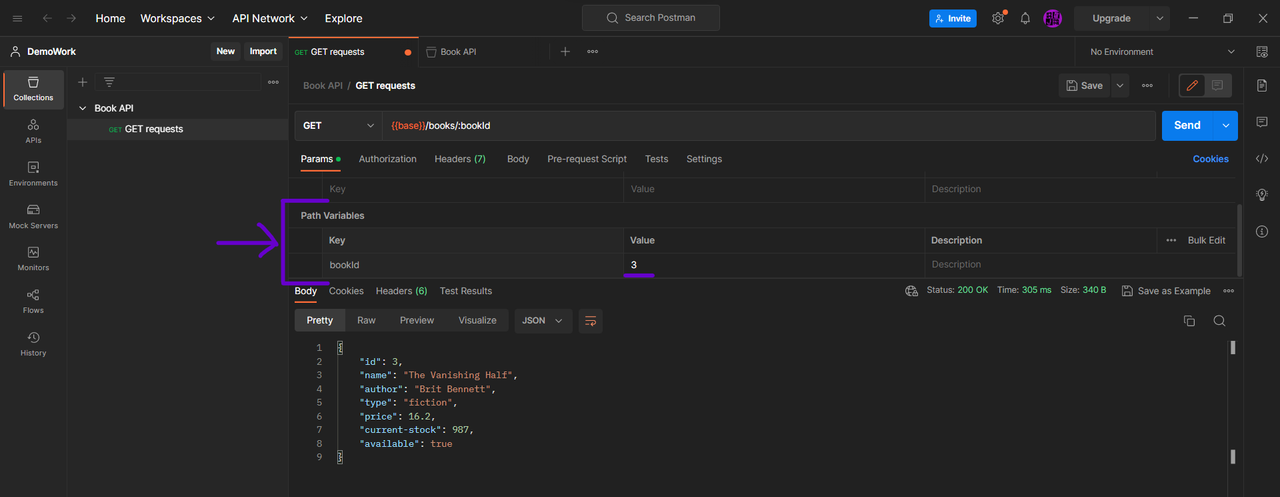Open path variables column options dots
Viewport: 1280px width, 497px height.
(1171, 240)
